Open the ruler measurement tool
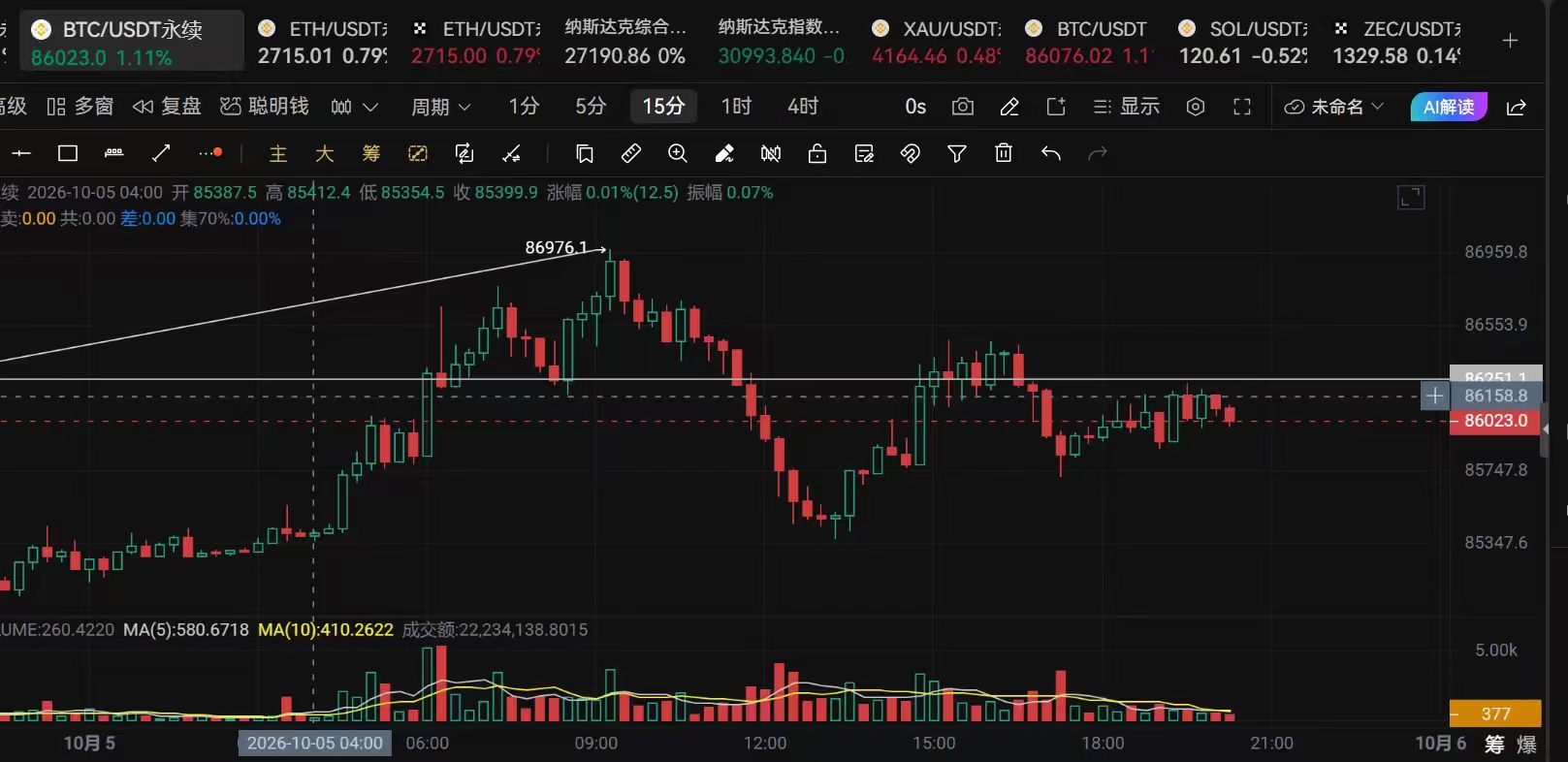Screen dimensions: 1568x762 [x=631, y=153]
